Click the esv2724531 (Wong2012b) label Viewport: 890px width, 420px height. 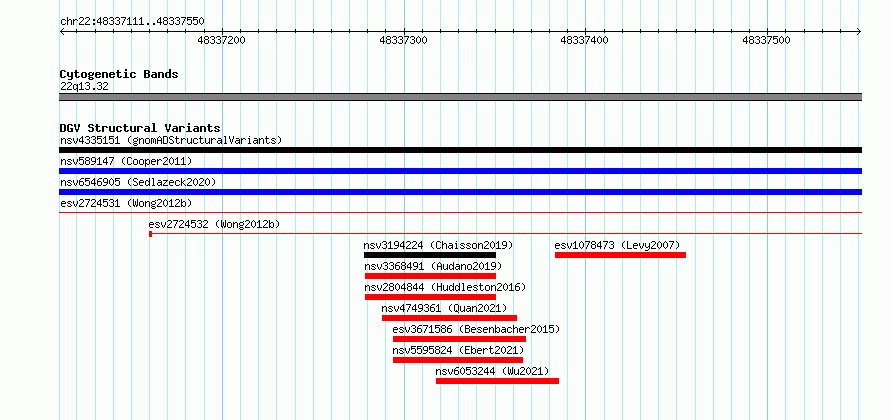click(126, 203)
